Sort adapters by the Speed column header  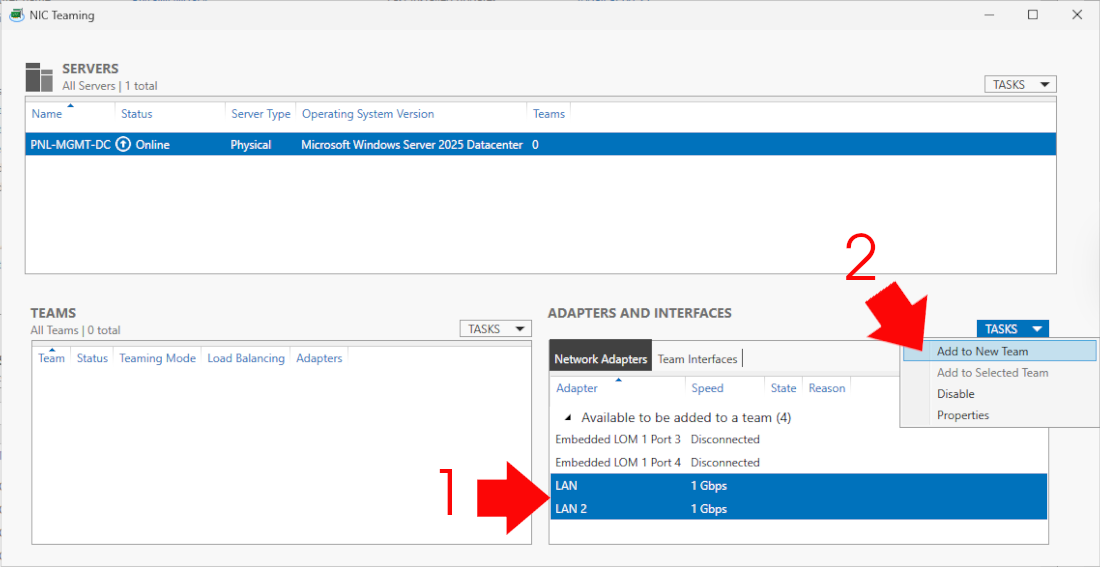click(x=707, y=388)
